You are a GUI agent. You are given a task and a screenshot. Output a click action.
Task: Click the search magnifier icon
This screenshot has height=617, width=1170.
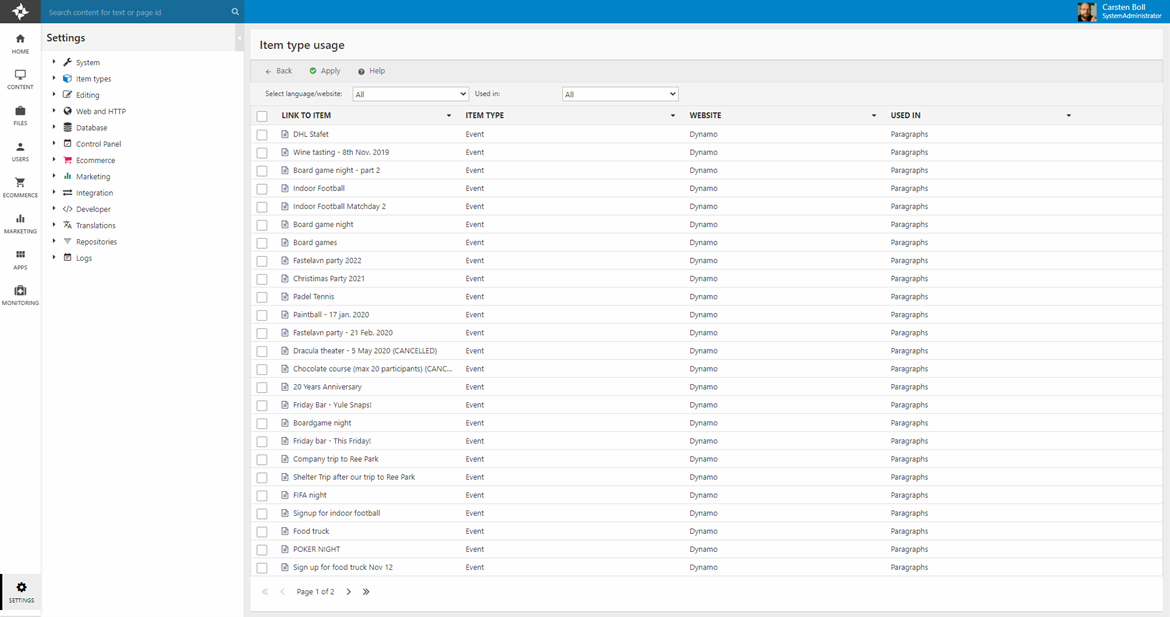coord(235,12)
